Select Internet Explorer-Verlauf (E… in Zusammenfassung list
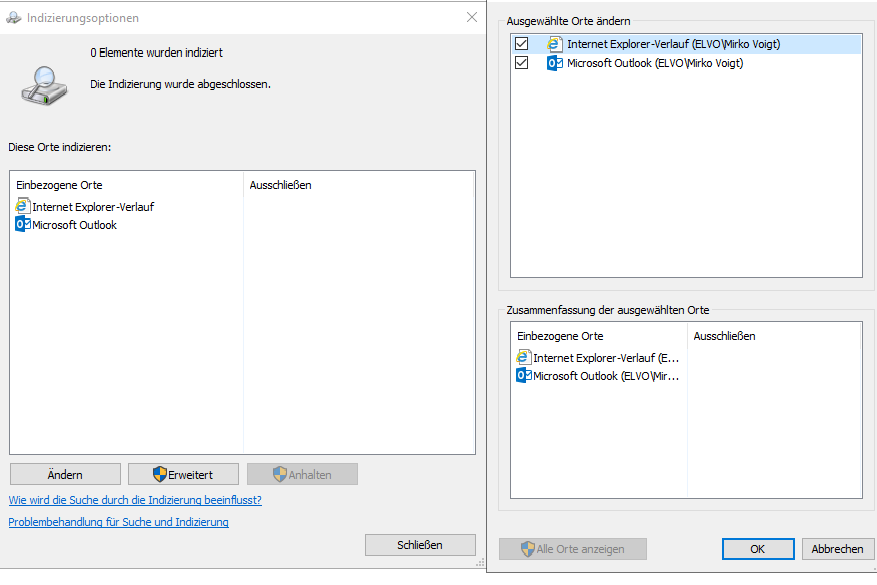Image resolution: width=877 pixels, height=585 pixels. (x=606, y=358)
